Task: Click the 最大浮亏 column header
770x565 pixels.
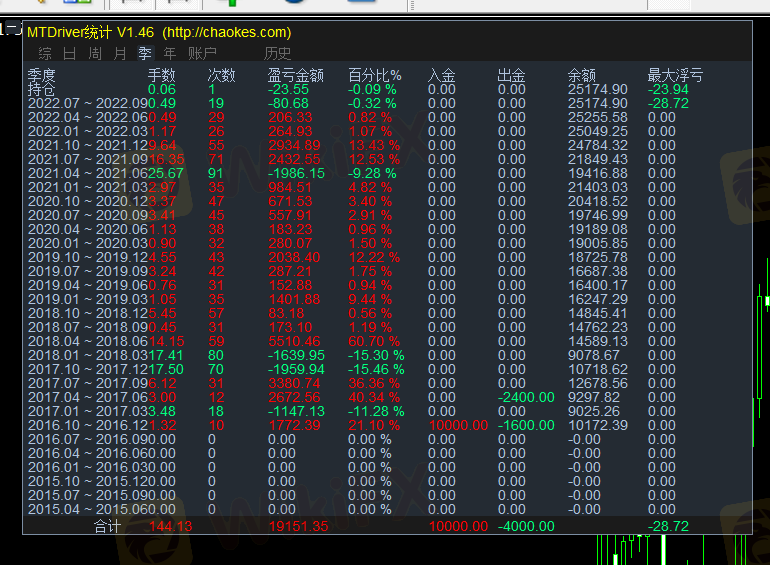Action: pos(675,75)
